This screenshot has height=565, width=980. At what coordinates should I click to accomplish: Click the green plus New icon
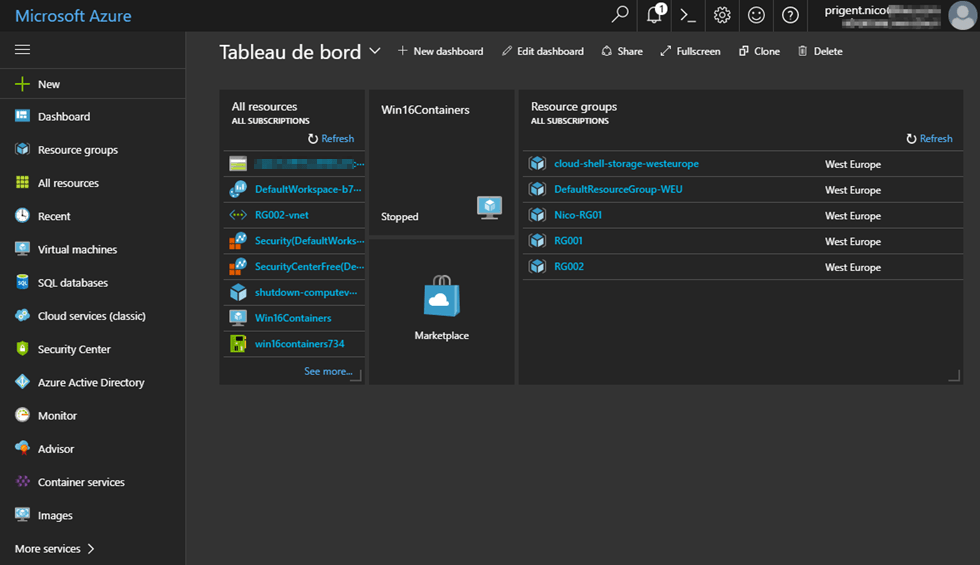coord(22,84)
